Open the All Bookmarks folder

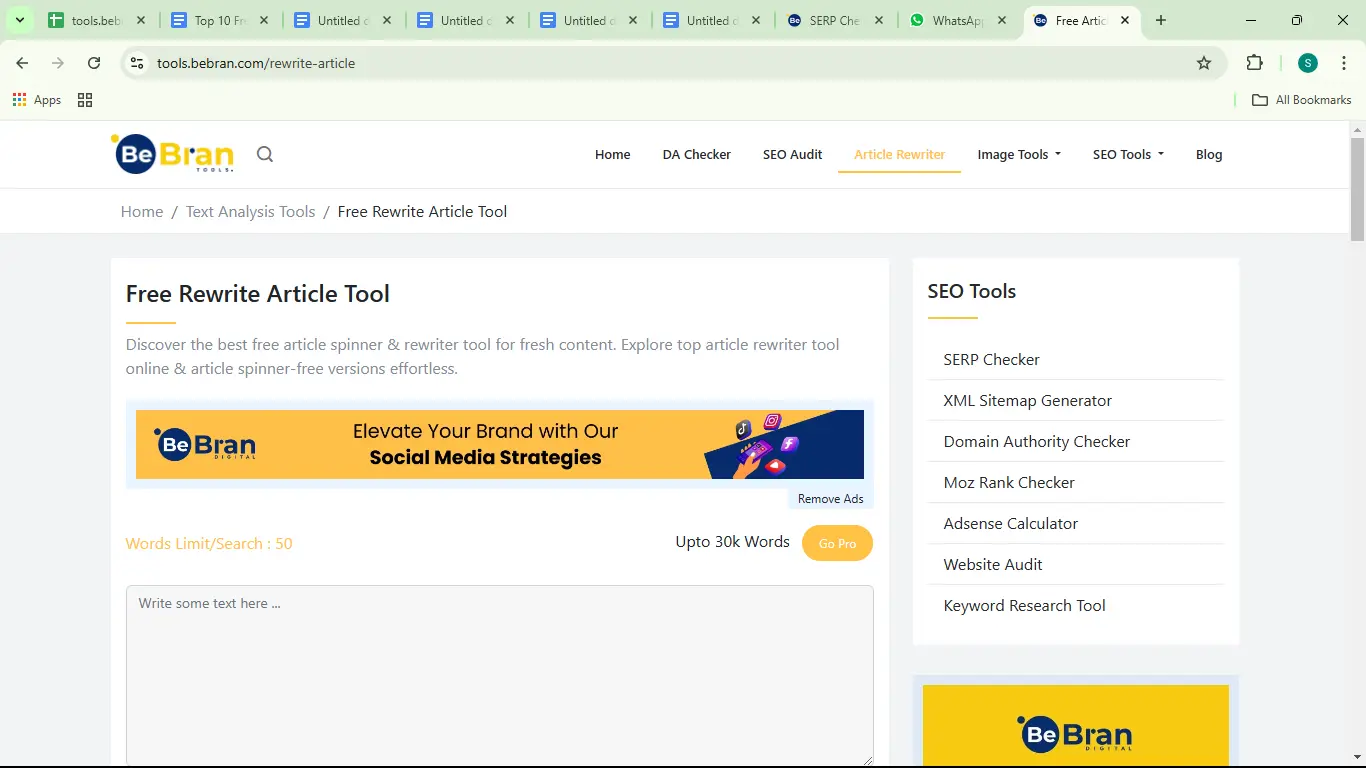tap(1301, 100)
